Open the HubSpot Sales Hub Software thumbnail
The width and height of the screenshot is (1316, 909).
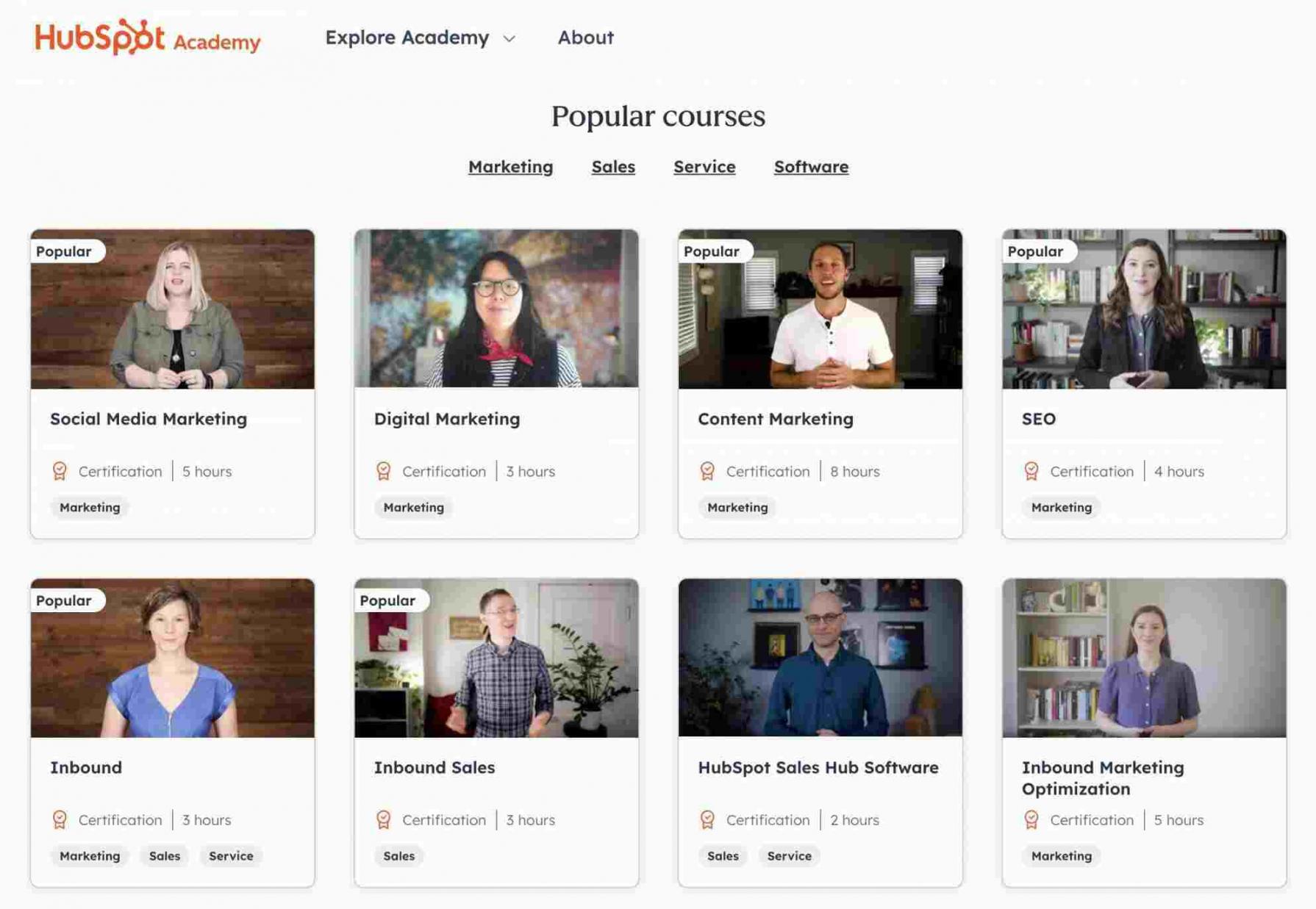point(820,658)
